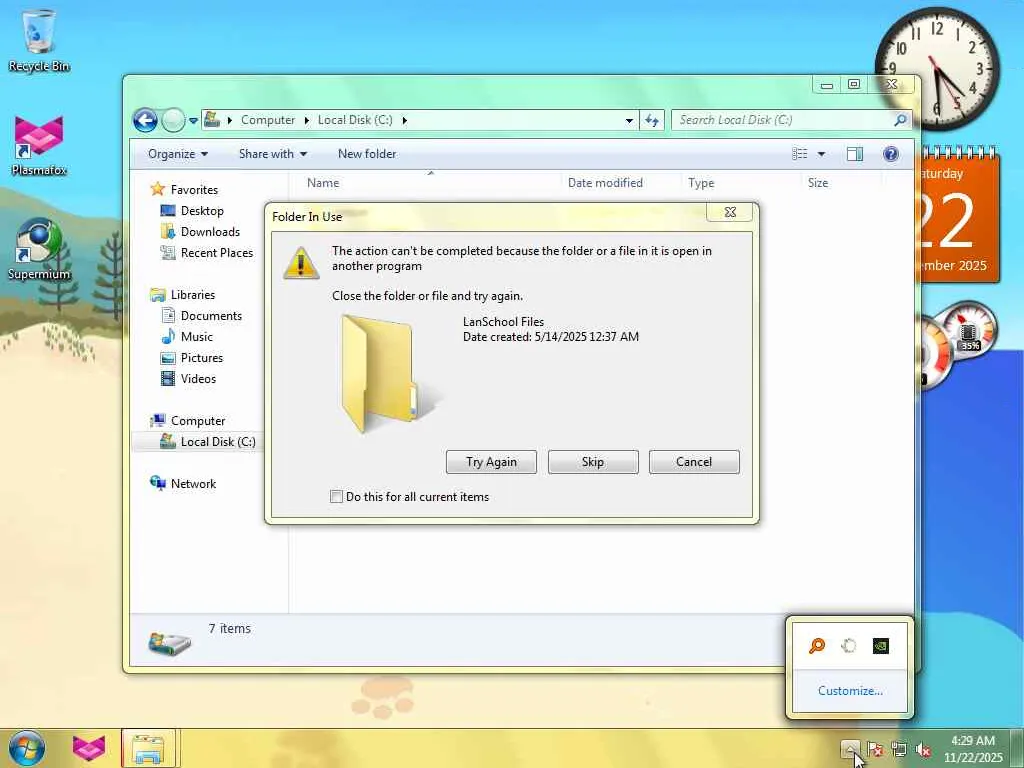The image size is (1024, 768).
Task: Sort by the Date modified column
Action: coord(621,183)
